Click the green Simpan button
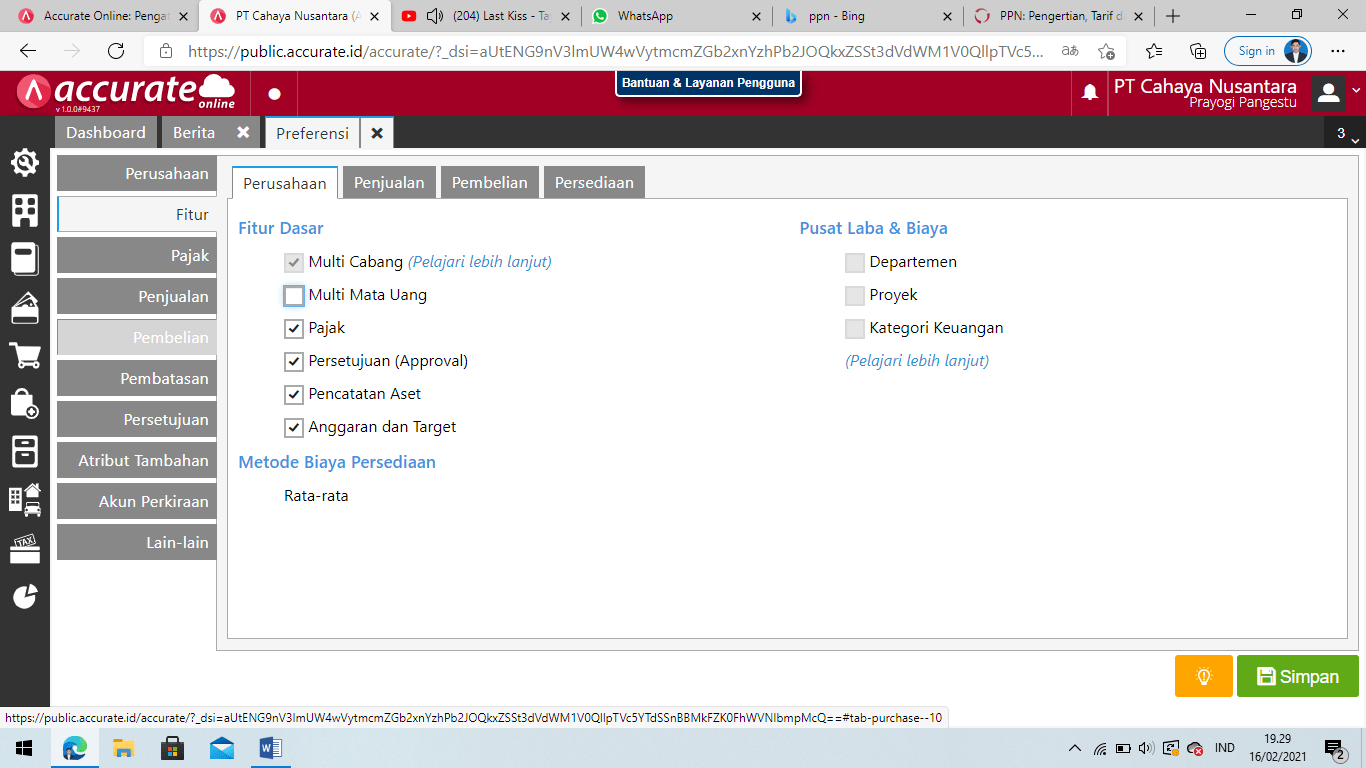The height and width of the screenshot is (768, 1366). pos(1297,676)
